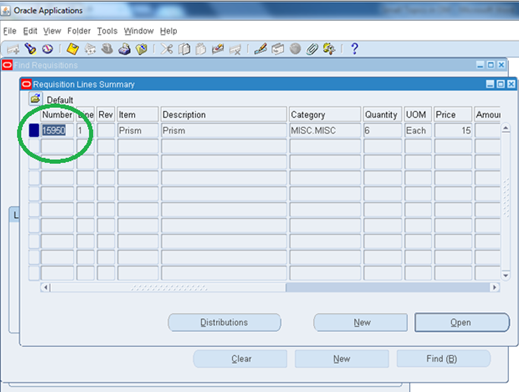Click the Quantity column header
Viewport: 519px width, 392px height.
[x=383, y=114]
